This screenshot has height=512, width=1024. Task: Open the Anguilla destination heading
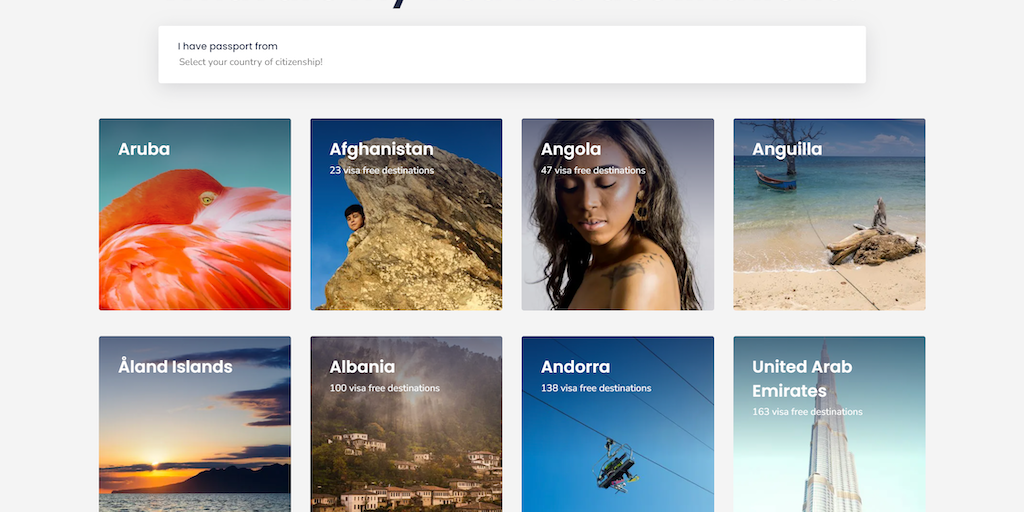(787, 149)
